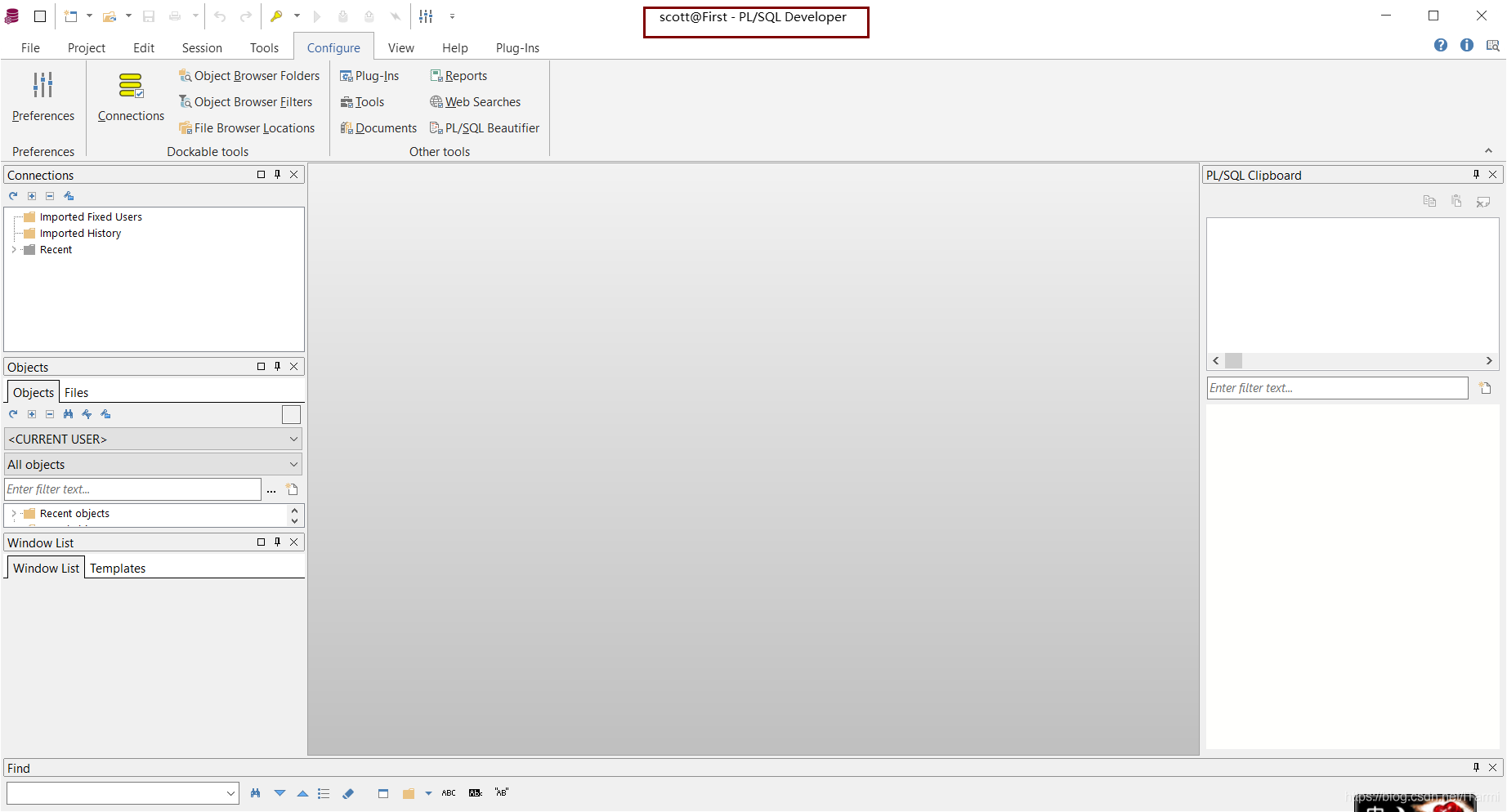Open the New file toolbar icon
The image size is (1507, 812).
(71, 16)
